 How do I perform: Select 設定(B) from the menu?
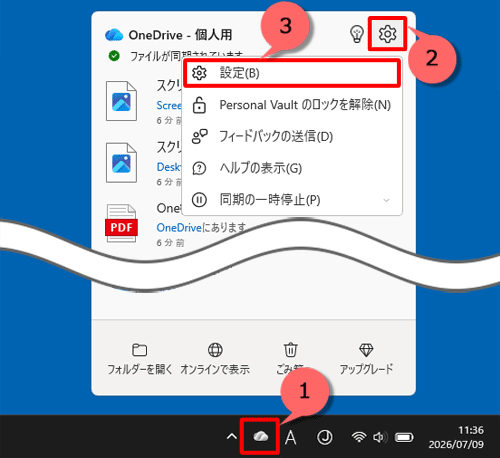[x=292, y=73]
